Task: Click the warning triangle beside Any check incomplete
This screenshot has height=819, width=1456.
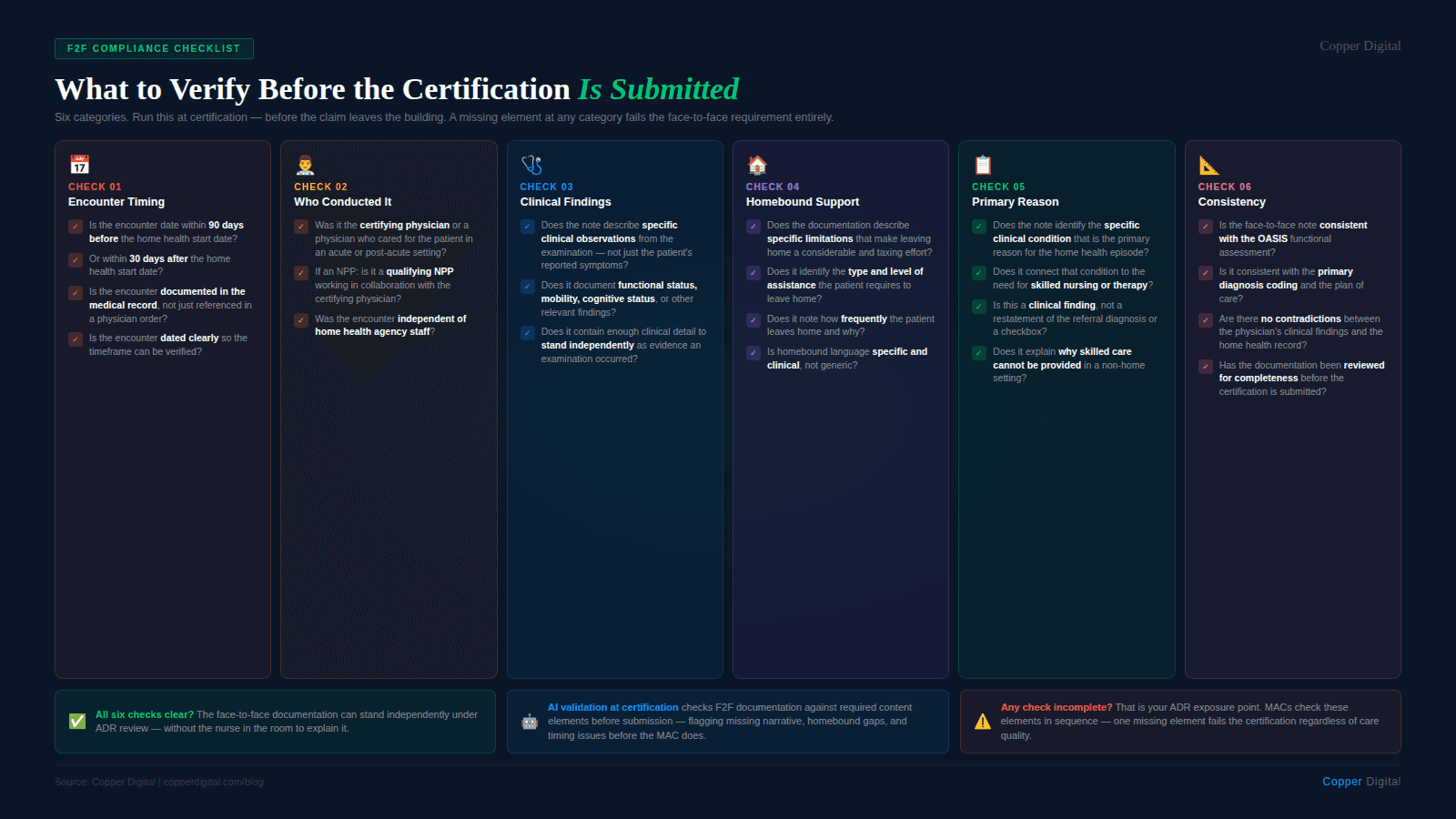Action: click(983, 722)
